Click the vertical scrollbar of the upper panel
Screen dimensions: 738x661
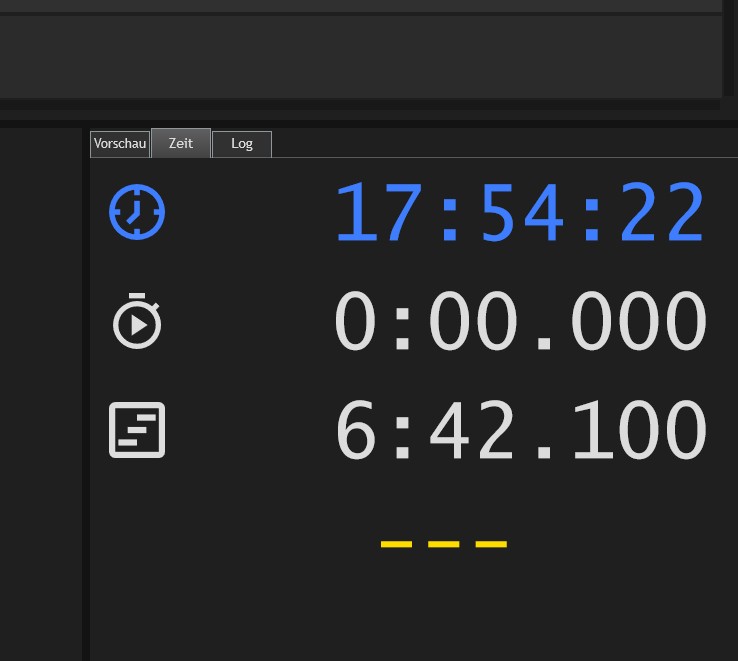(x=729, y=48)
